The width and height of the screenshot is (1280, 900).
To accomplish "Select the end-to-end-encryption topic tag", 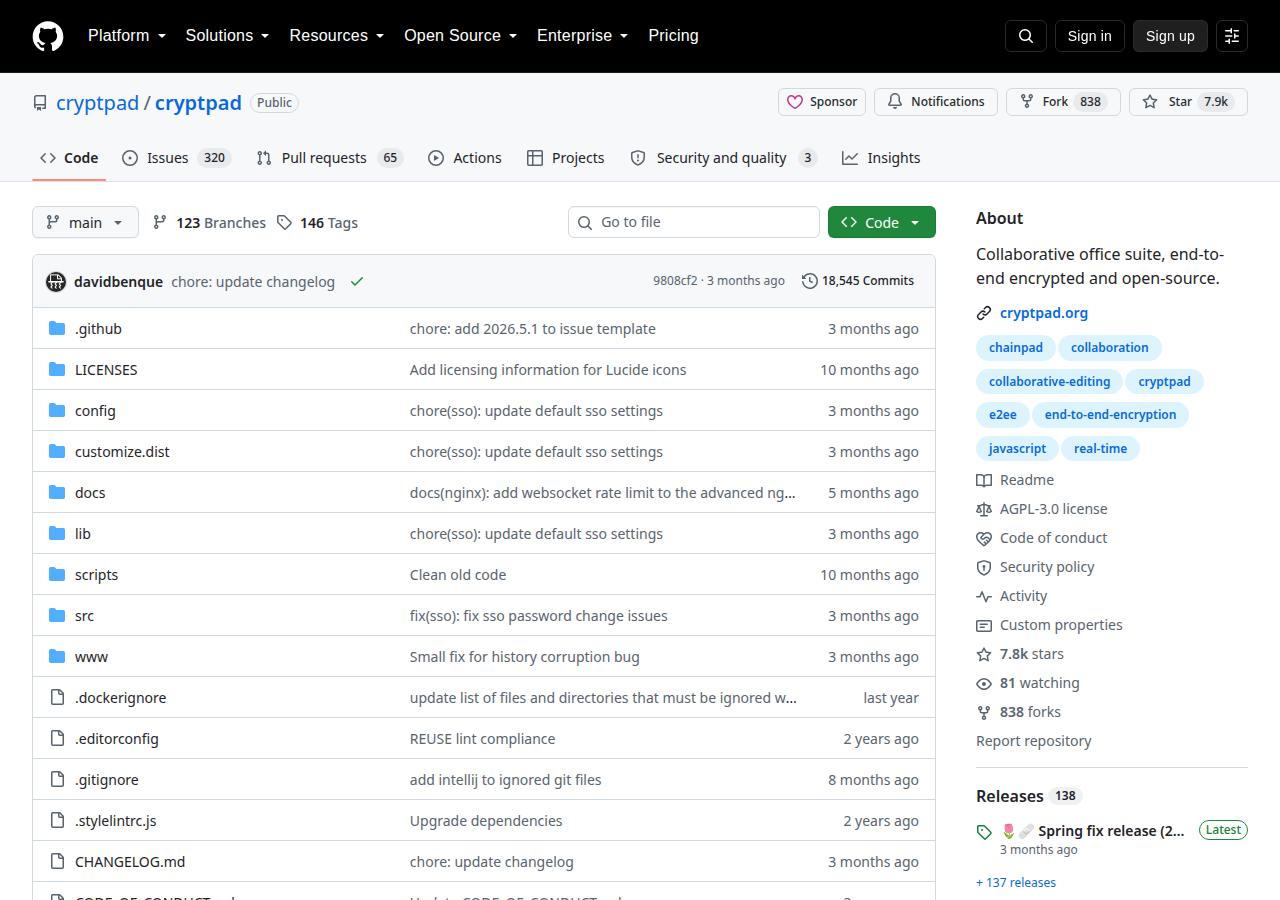I will coord(1110,415).
